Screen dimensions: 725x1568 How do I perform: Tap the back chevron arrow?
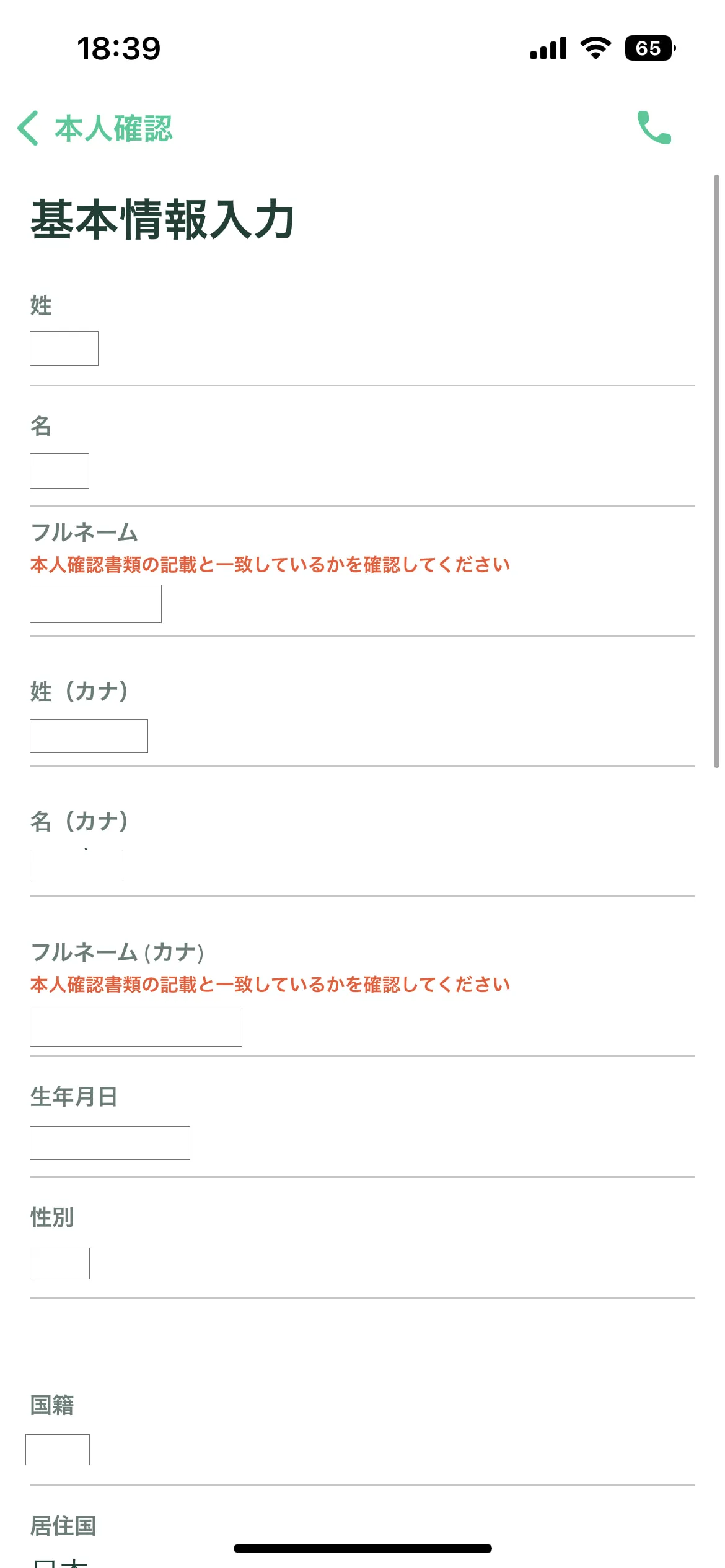(27, 129)
